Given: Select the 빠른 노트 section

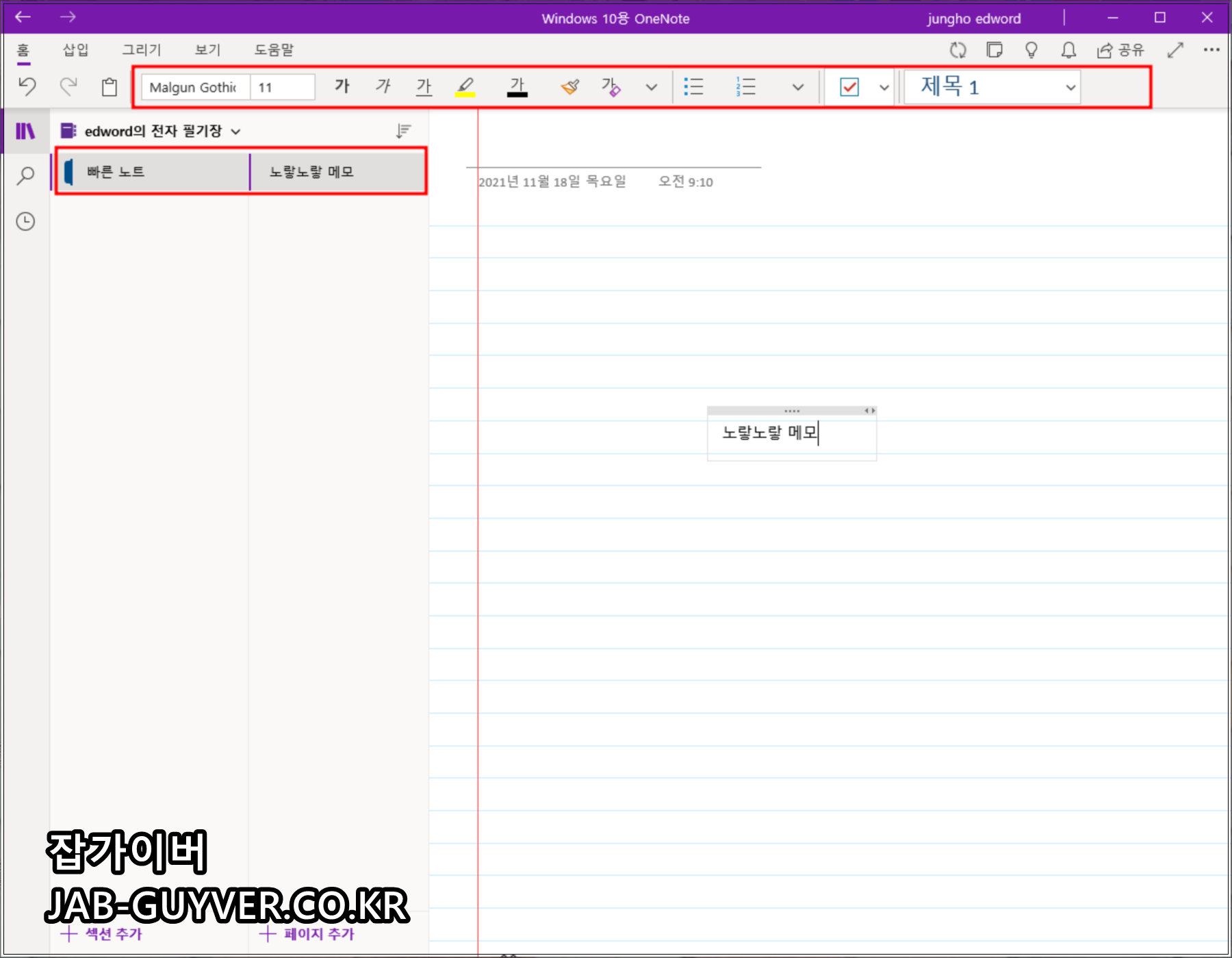Looking at the screenshot, I should pyautogui.click(x=153, y=172).
